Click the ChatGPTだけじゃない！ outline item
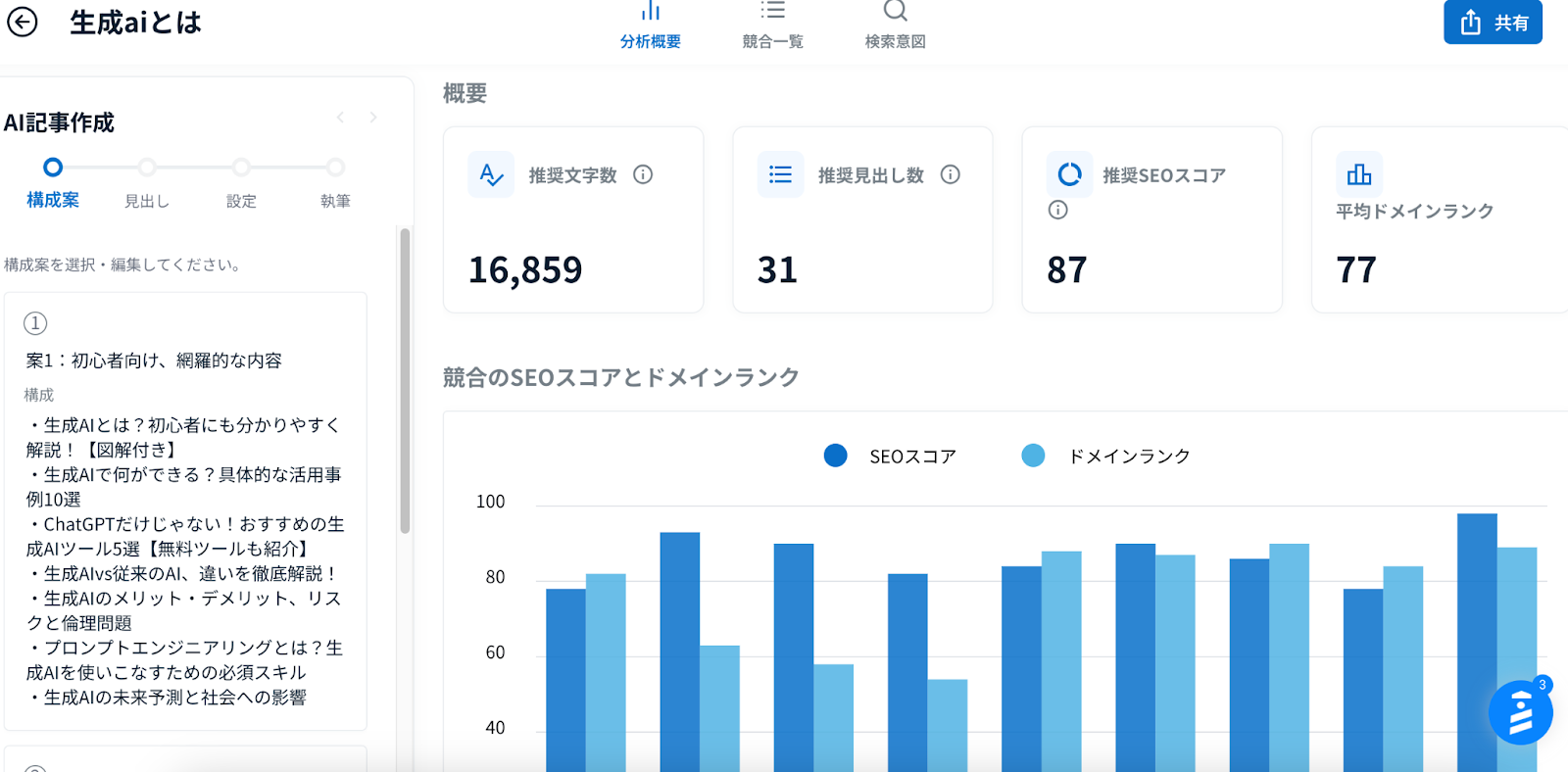 tap(185, 536)
